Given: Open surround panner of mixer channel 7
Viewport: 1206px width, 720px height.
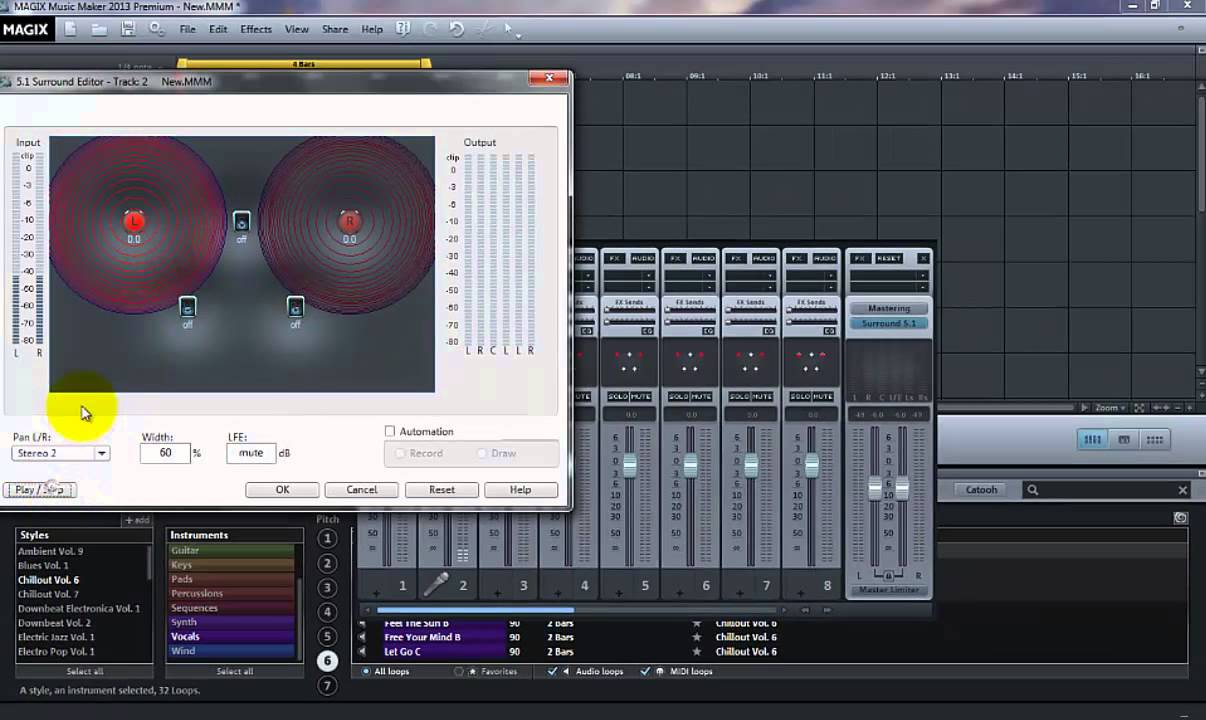Looking at the screenshot, I should click(749, 361).
